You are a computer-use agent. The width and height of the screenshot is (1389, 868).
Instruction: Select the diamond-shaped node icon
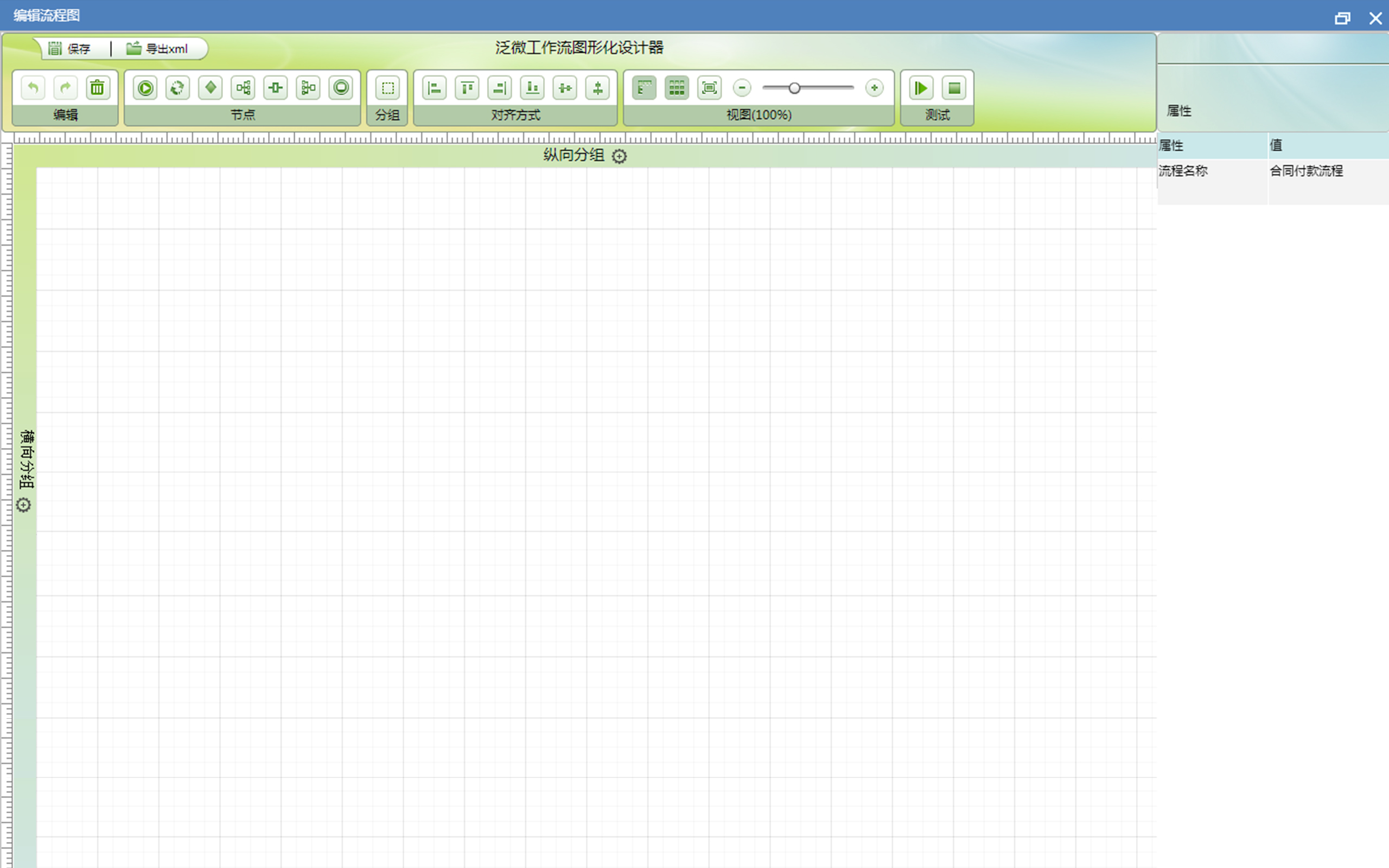pyautogui.click(x=211, y=88)
